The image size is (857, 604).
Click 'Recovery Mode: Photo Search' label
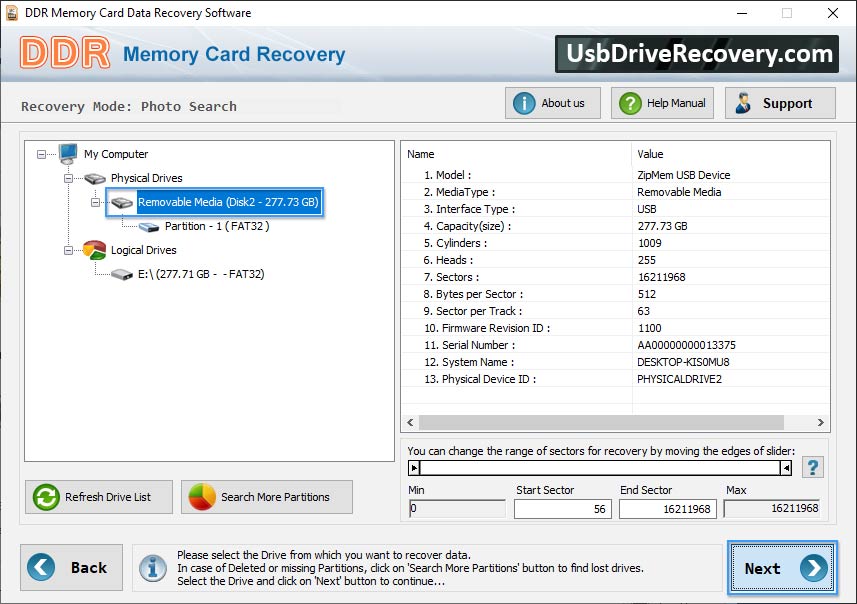tap(129, 106)
